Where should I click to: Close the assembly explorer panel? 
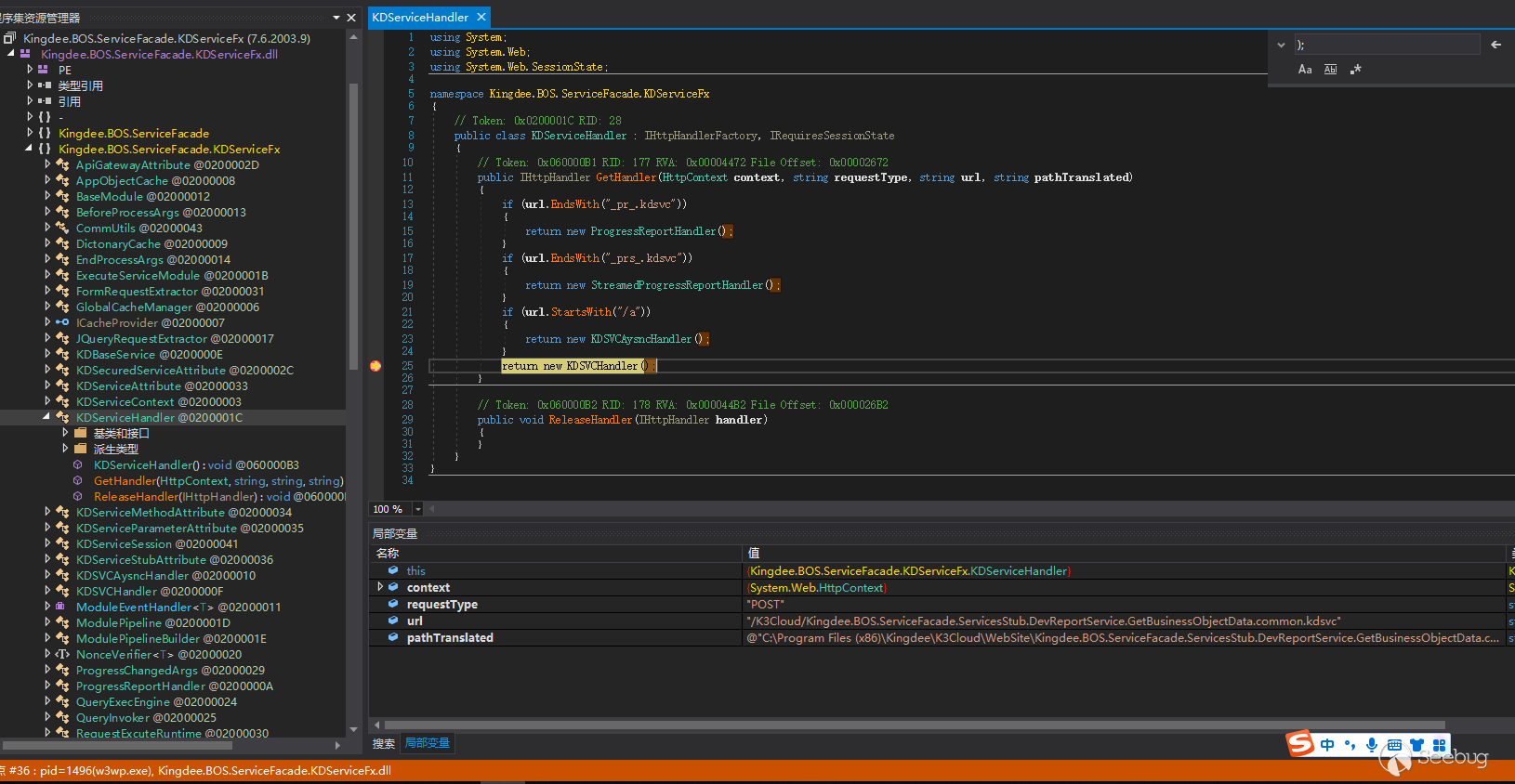[x=351, y=18]
